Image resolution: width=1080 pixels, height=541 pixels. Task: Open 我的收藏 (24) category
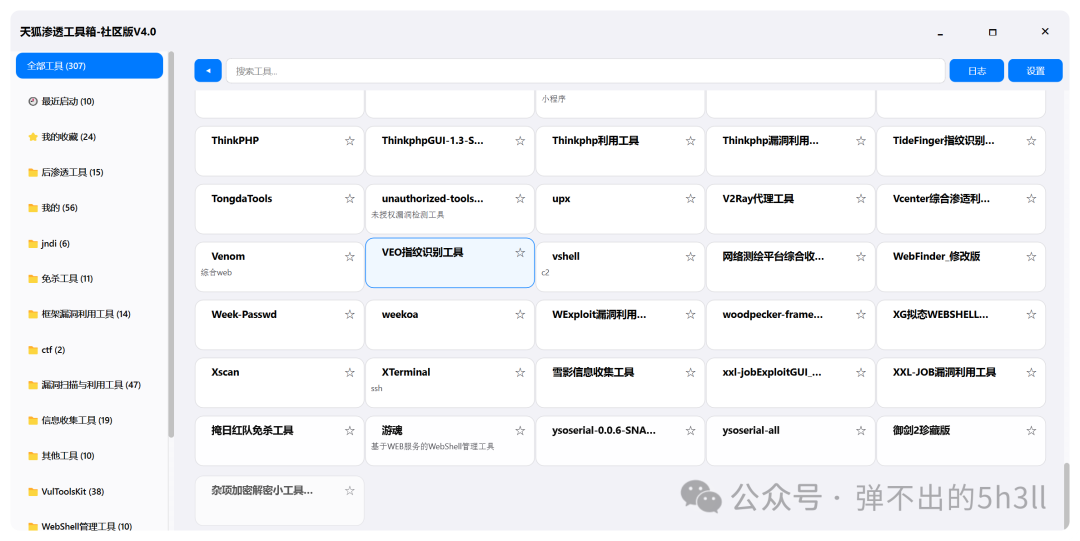pyautogui.click(x=90, y=137)
